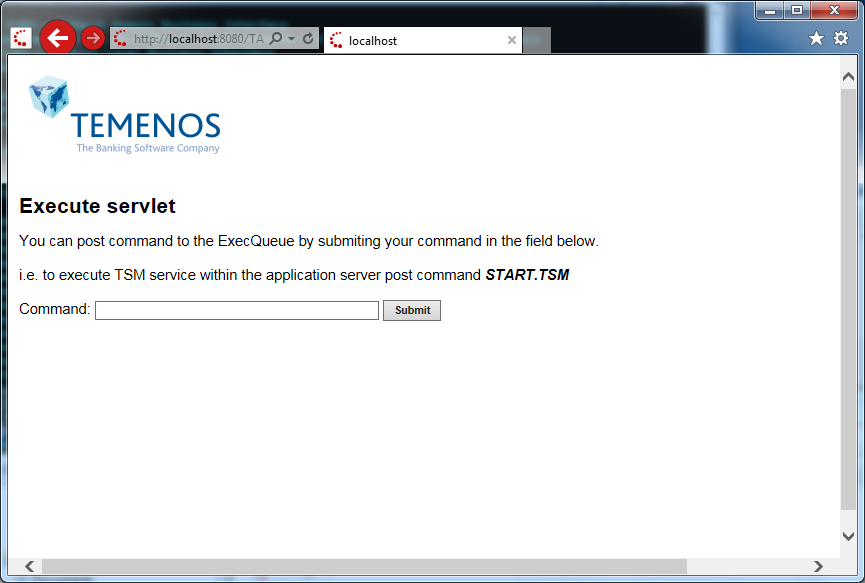Click the browser forward arrow button

pos(93,38)
